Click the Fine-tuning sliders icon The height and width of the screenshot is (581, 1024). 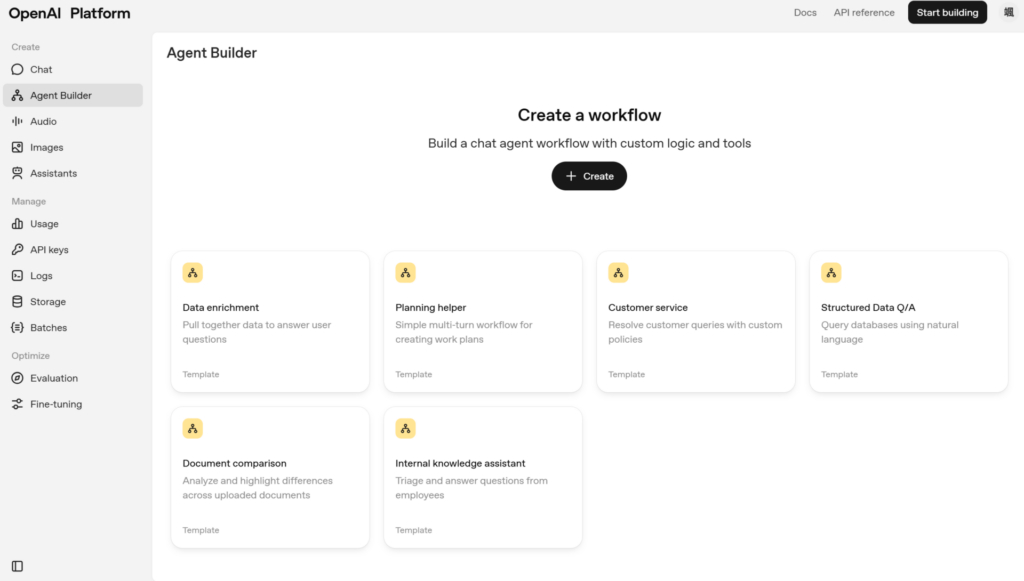click(17, 405)
